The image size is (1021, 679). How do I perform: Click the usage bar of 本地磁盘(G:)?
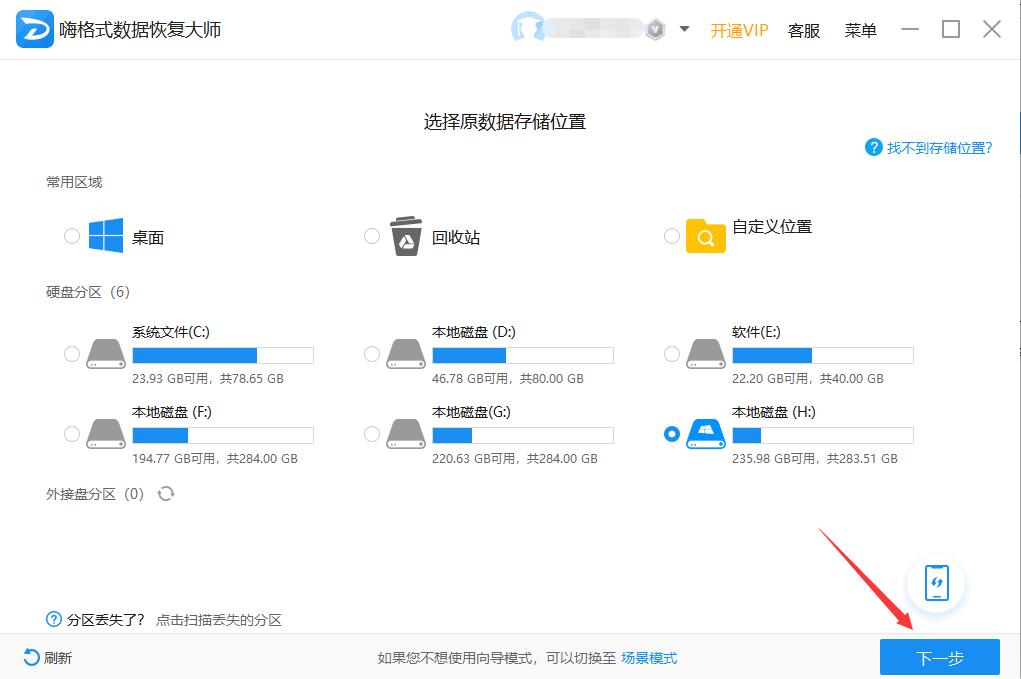[523, 434]
